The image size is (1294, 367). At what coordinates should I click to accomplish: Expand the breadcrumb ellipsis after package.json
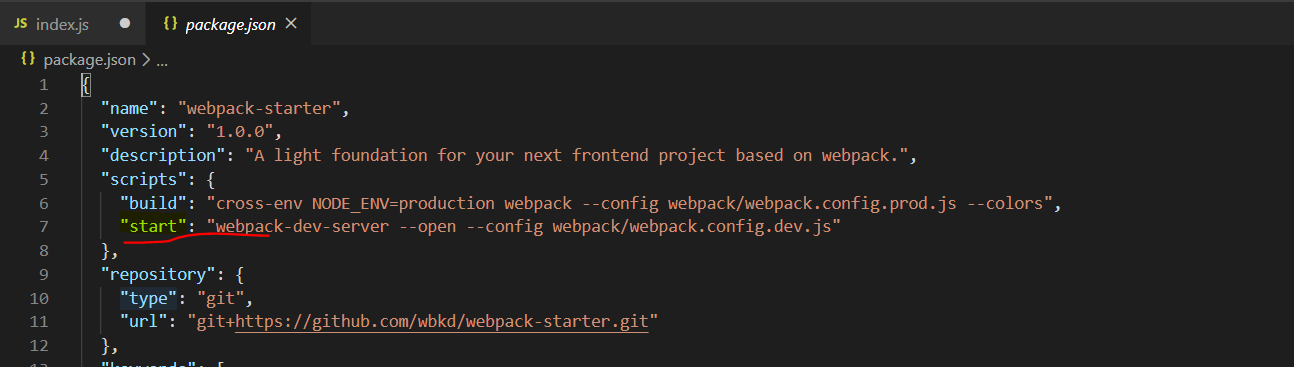(x=163, y=61)
